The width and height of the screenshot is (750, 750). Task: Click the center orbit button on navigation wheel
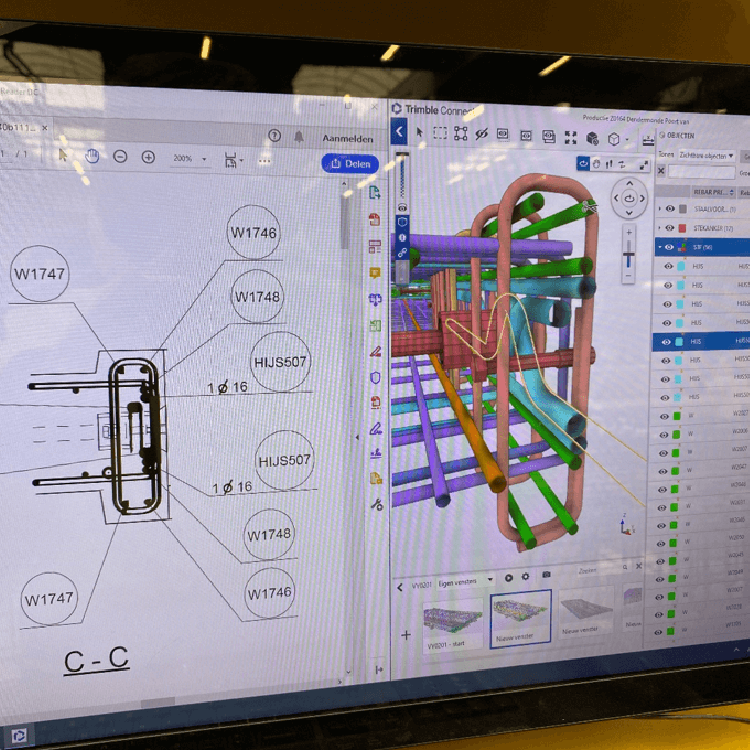[x=629, y=198]
